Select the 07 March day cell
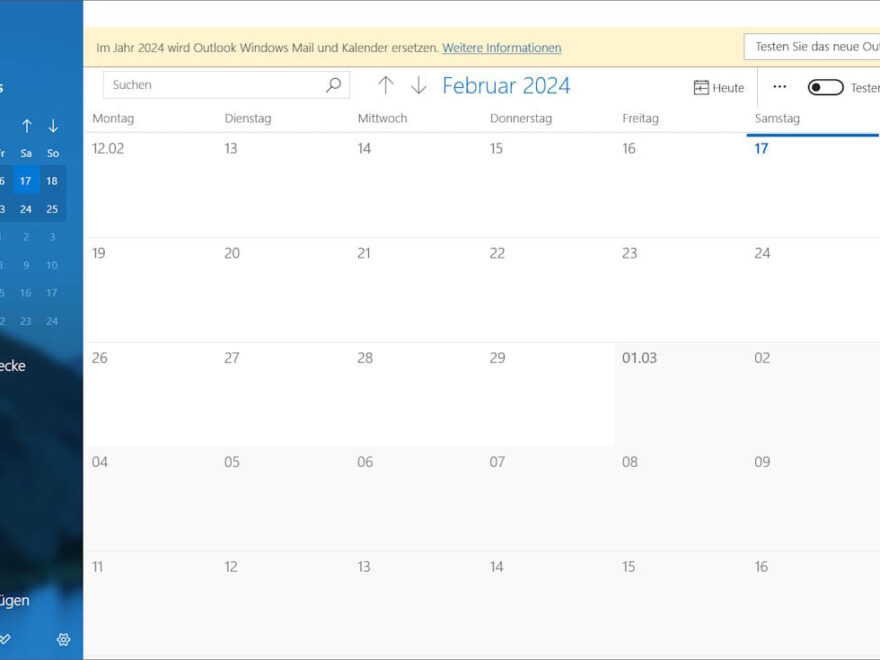The image size is (880, 660). [x=547, y=498]
